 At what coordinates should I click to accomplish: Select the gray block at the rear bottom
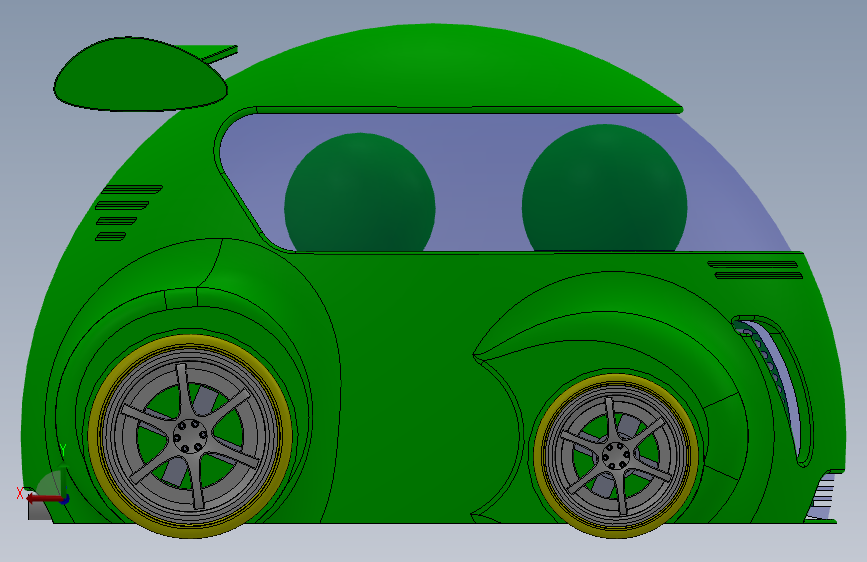pyautogui.click(x=39, y=512)
